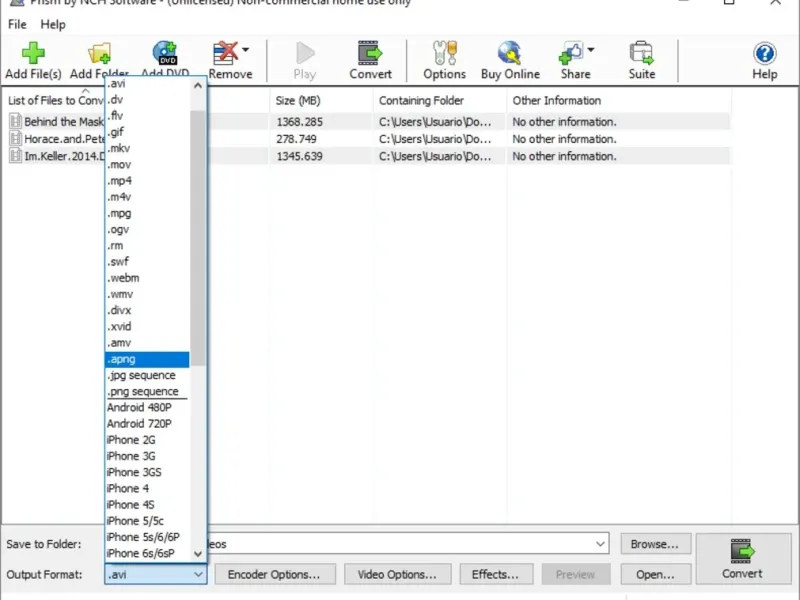
Task: Select iPhone 3G preset
Action: [x=147, y=456]
